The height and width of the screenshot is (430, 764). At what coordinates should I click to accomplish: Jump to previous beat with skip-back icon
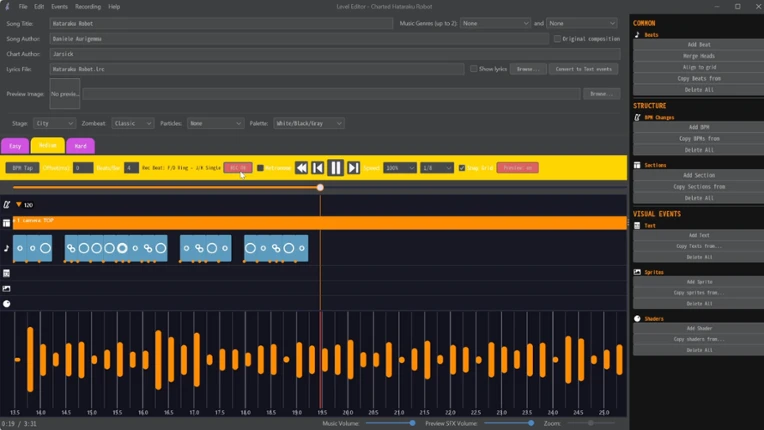pyautogui.click(x=318, y=168)
